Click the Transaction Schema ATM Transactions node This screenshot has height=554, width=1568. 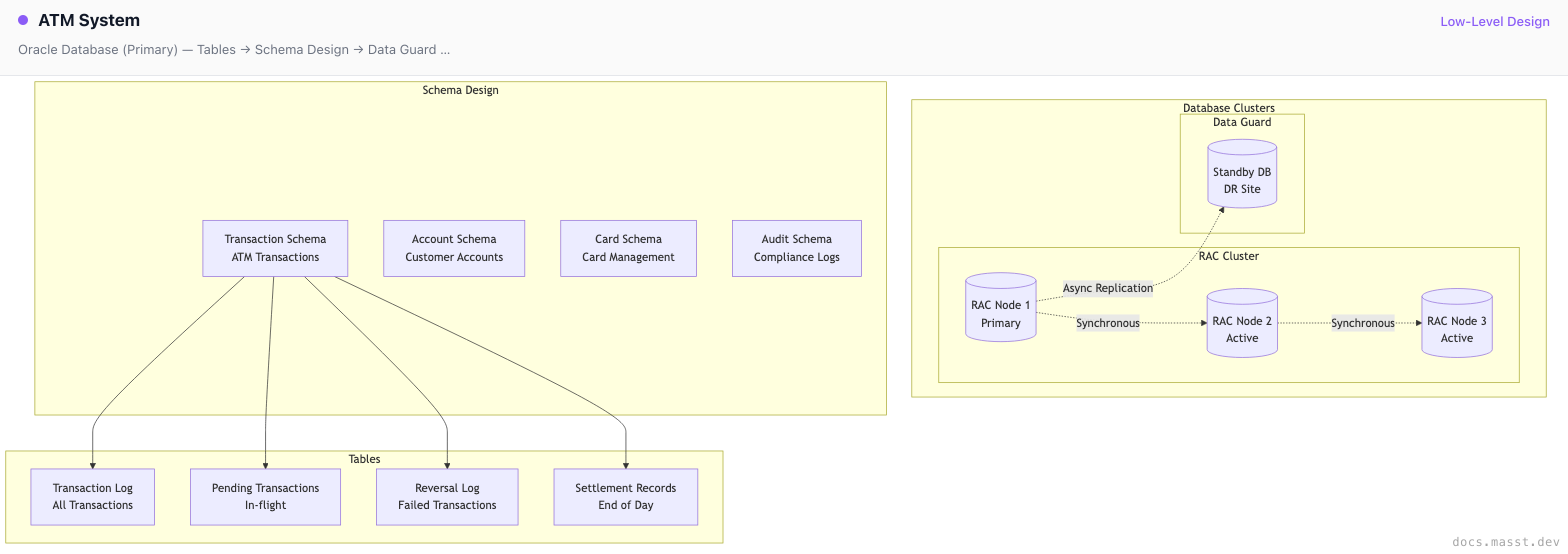(x=275, y=248)
